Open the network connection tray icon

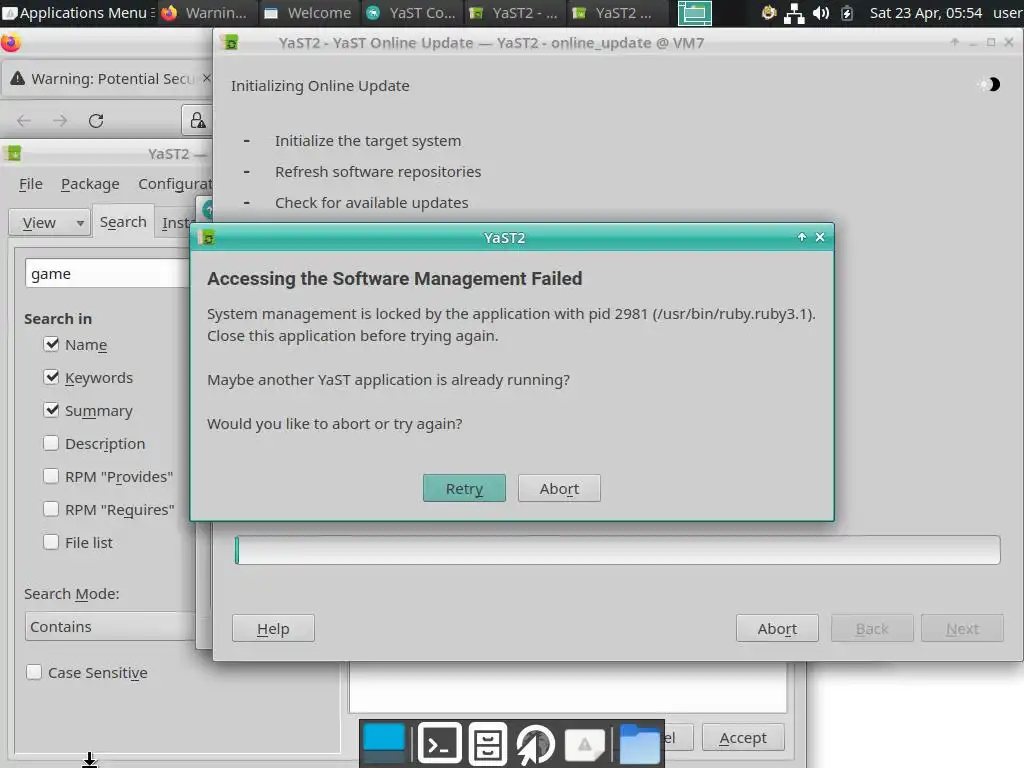tap(794, 12)
